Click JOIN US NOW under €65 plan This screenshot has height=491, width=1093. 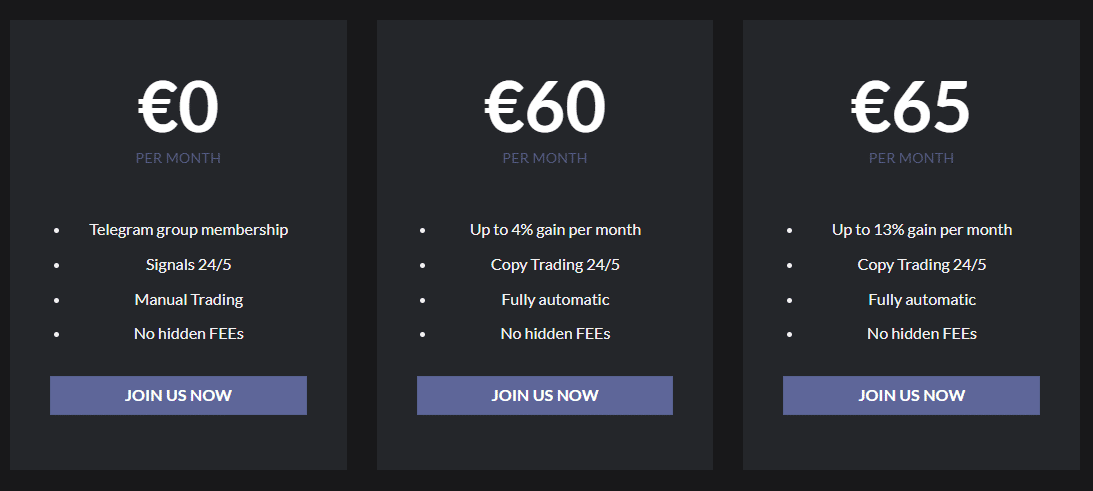[911, 395]
